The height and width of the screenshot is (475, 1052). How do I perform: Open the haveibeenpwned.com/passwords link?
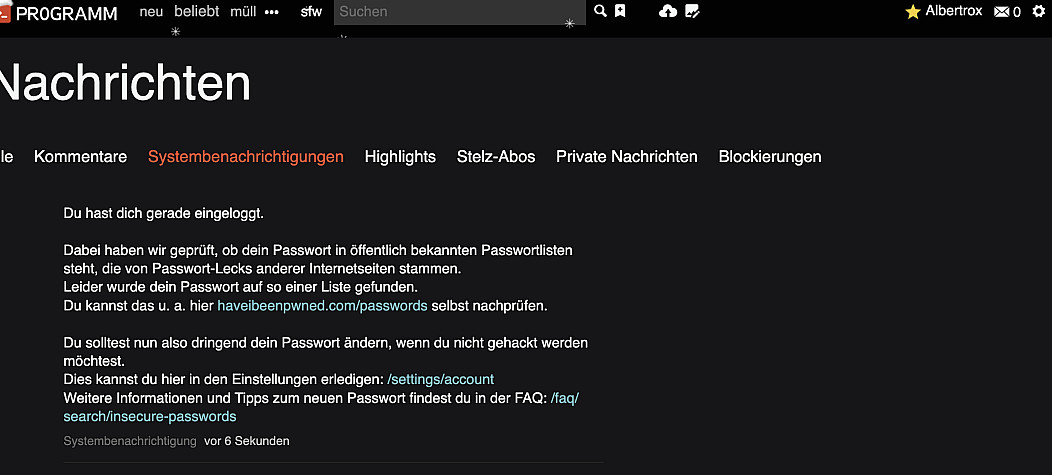pyautogui.click(x=322, y=305)
